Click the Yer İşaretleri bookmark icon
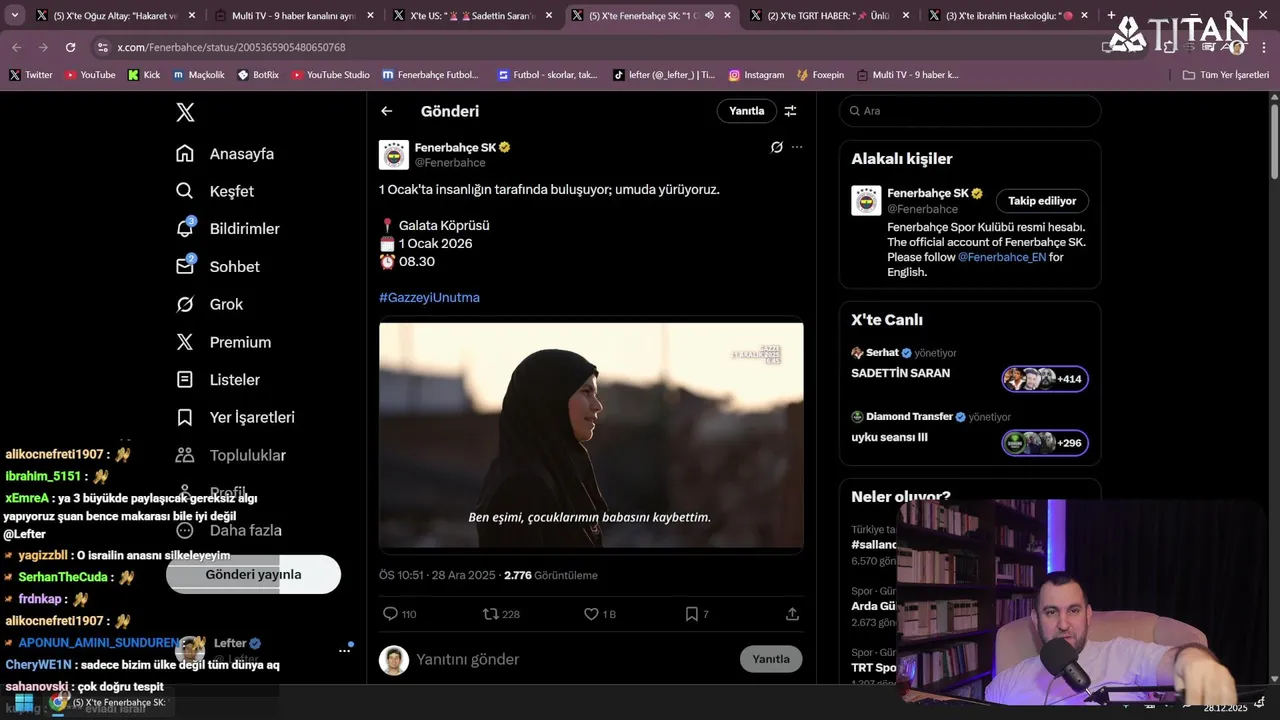 point(185,417)
